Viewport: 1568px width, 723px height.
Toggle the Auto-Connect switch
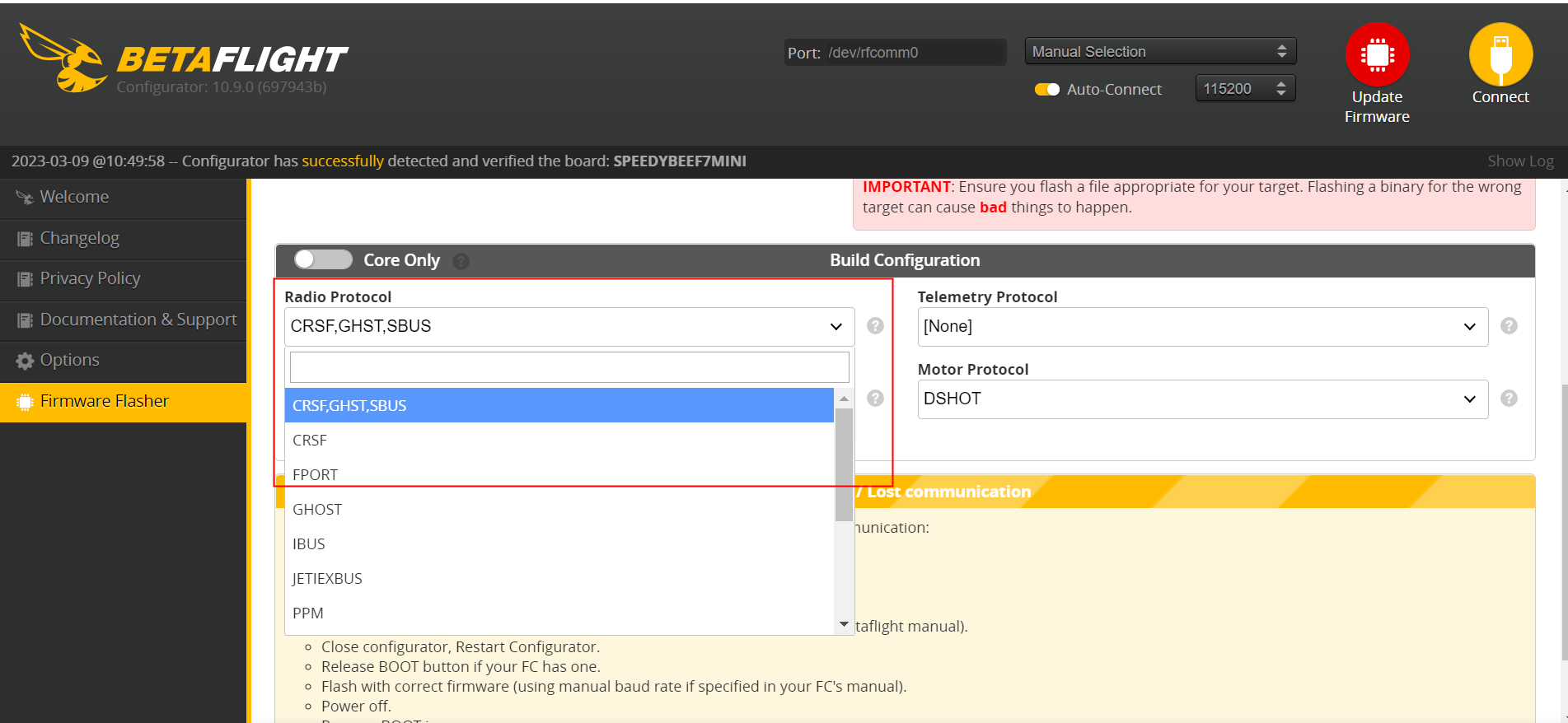coord(1047,90)
